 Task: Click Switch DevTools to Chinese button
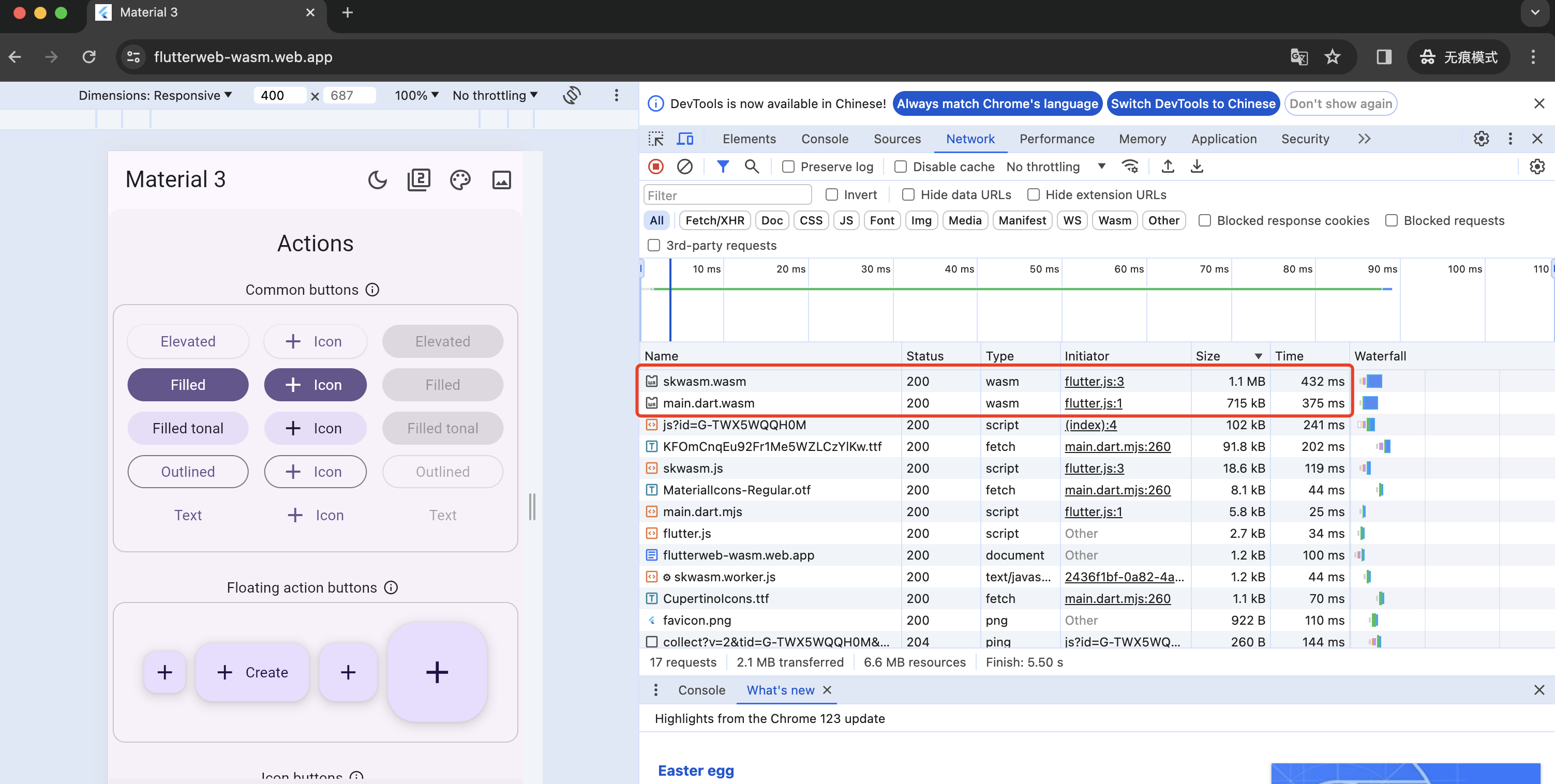tap(1193, 104)
